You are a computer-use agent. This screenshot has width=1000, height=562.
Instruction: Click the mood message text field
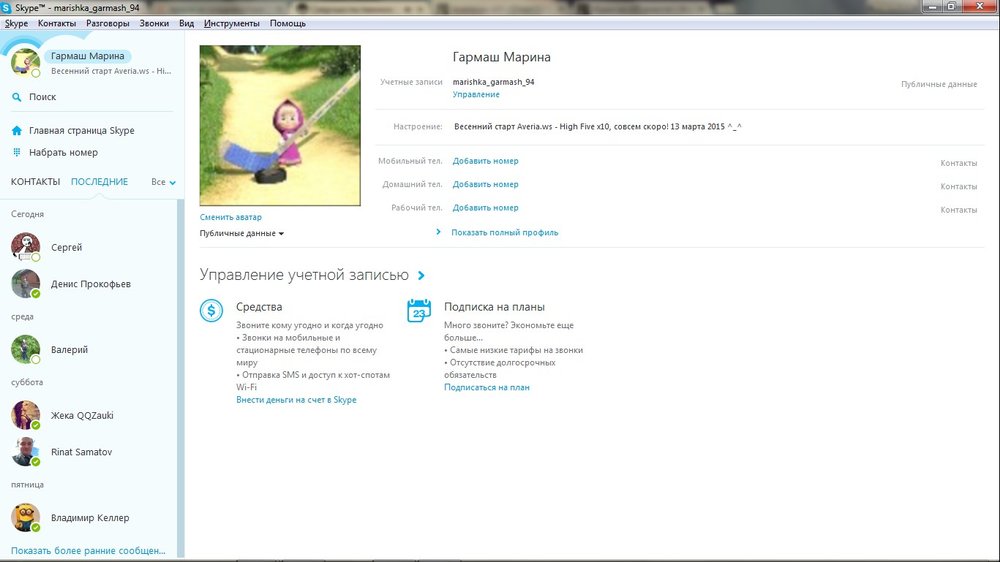pos(598,126)
